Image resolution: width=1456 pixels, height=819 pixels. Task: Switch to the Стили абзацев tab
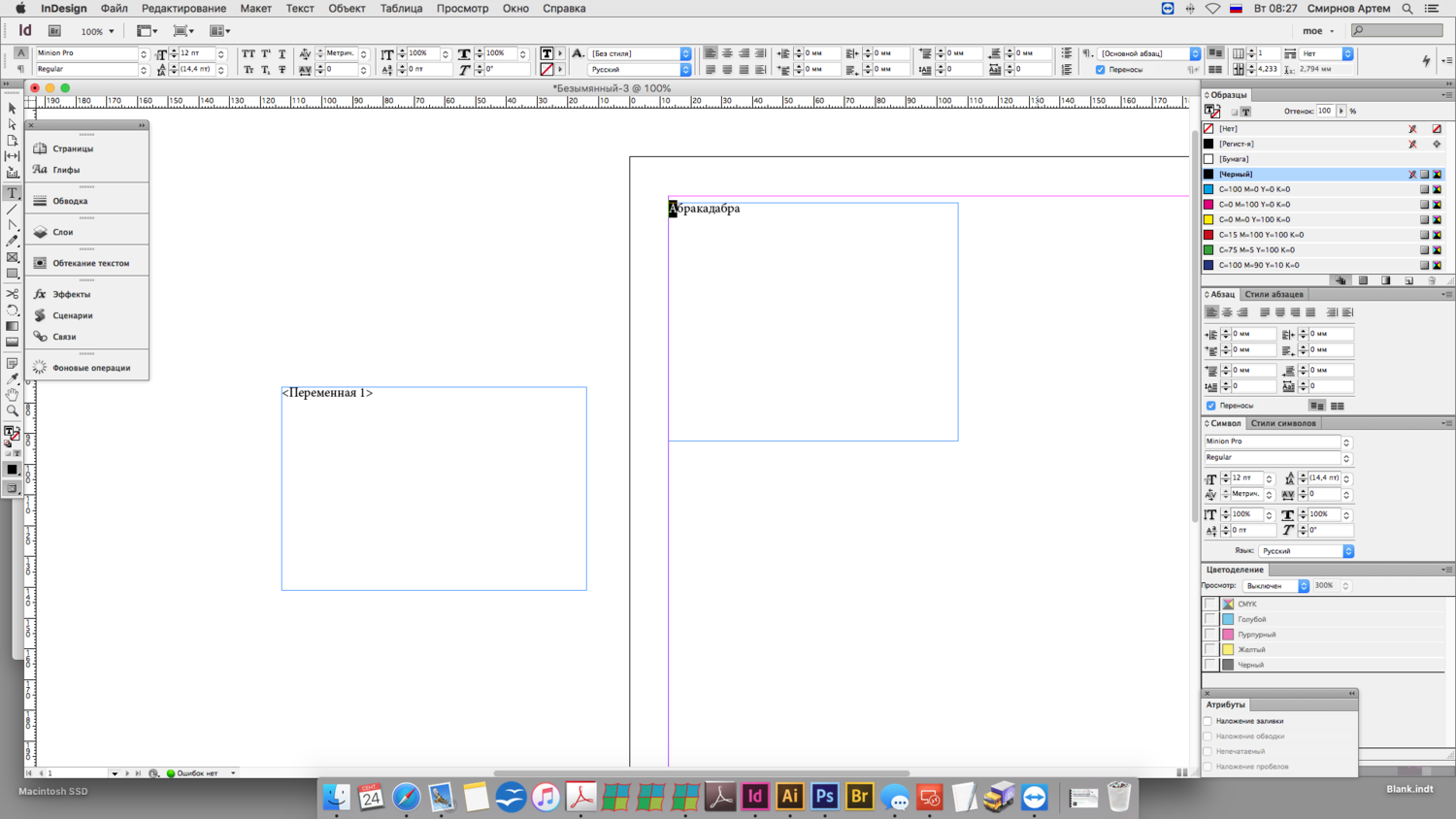[1274, 294]
